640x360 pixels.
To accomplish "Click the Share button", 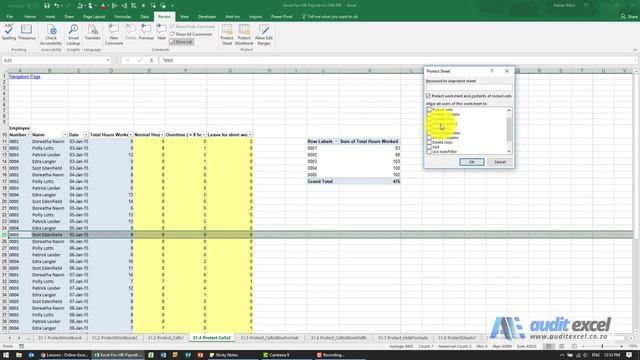I will point(629,17).
